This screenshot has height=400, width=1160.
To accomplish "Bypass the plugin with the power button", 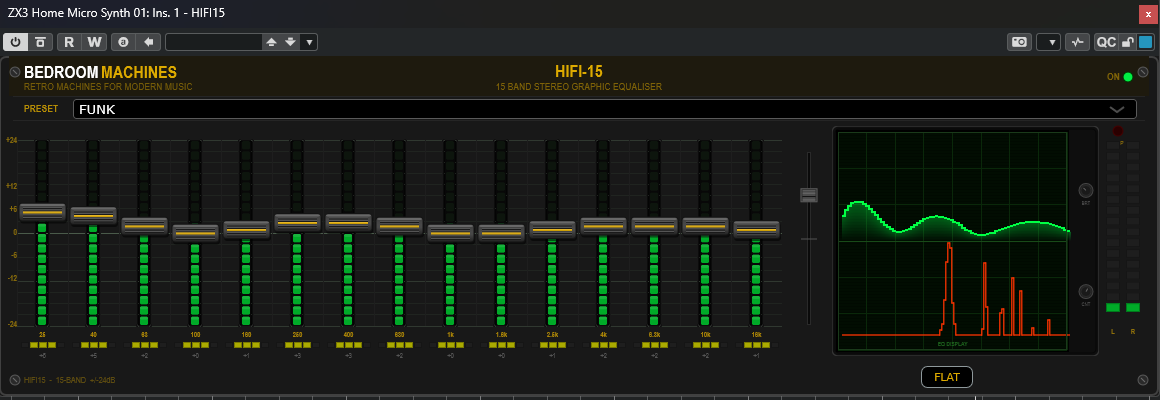I will [16, 42].
